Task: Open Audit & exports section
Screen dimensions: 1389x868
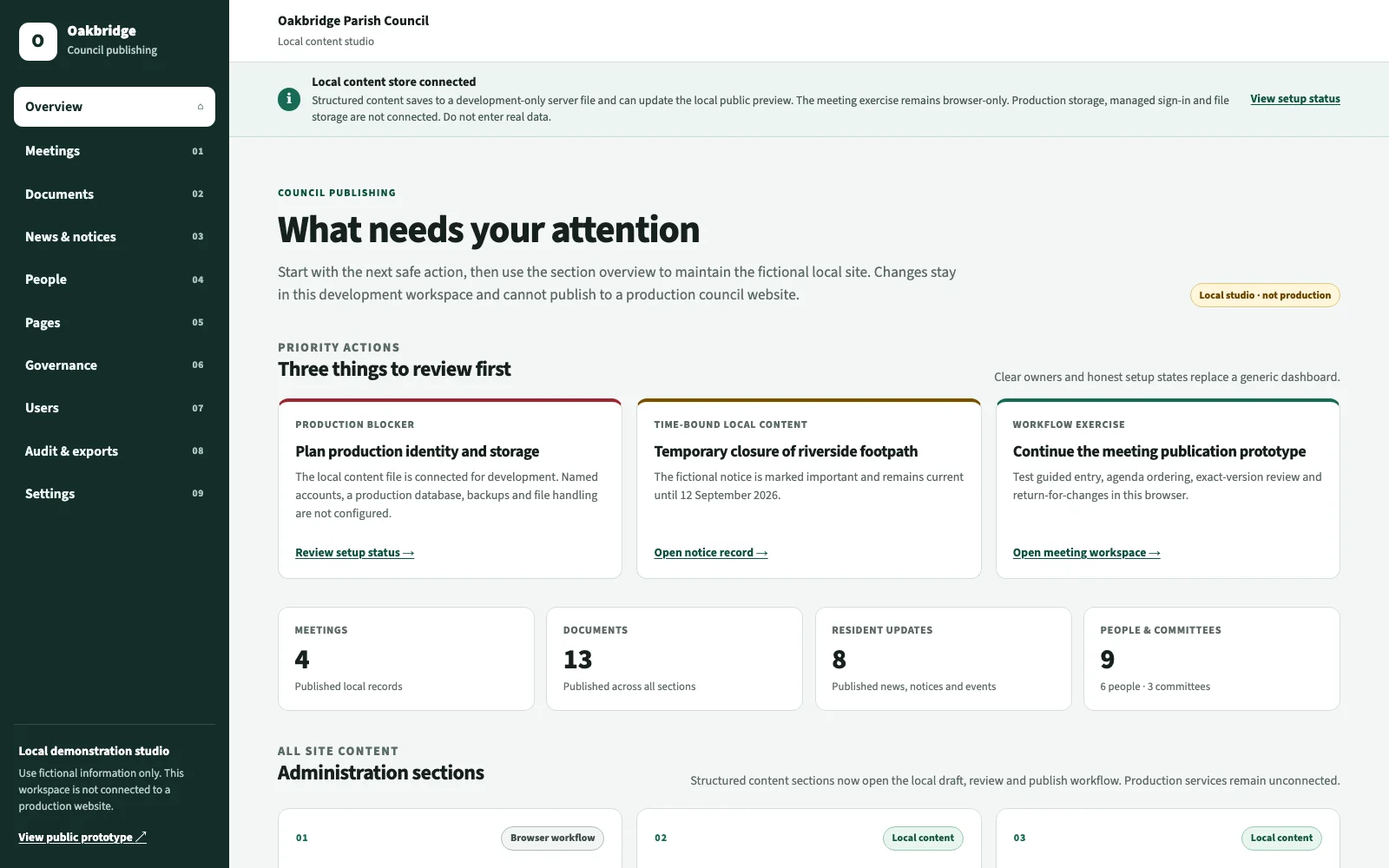Action: 115,450
